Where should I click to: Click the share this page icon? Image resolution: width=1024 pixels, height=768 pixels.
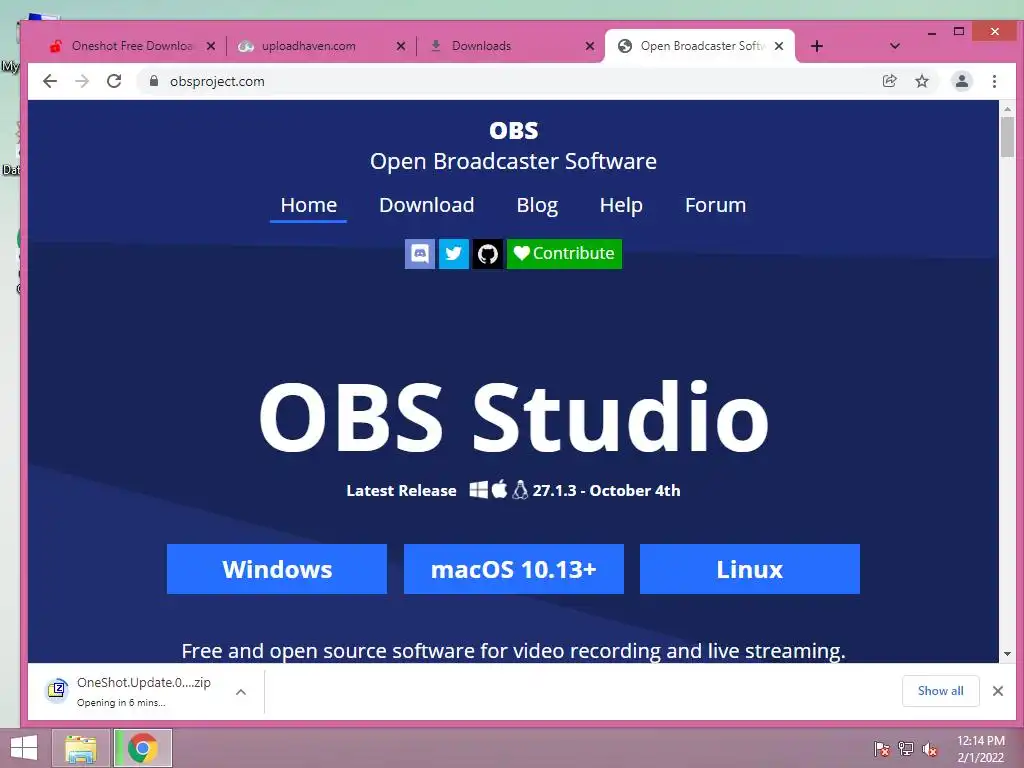coord(889,81)
